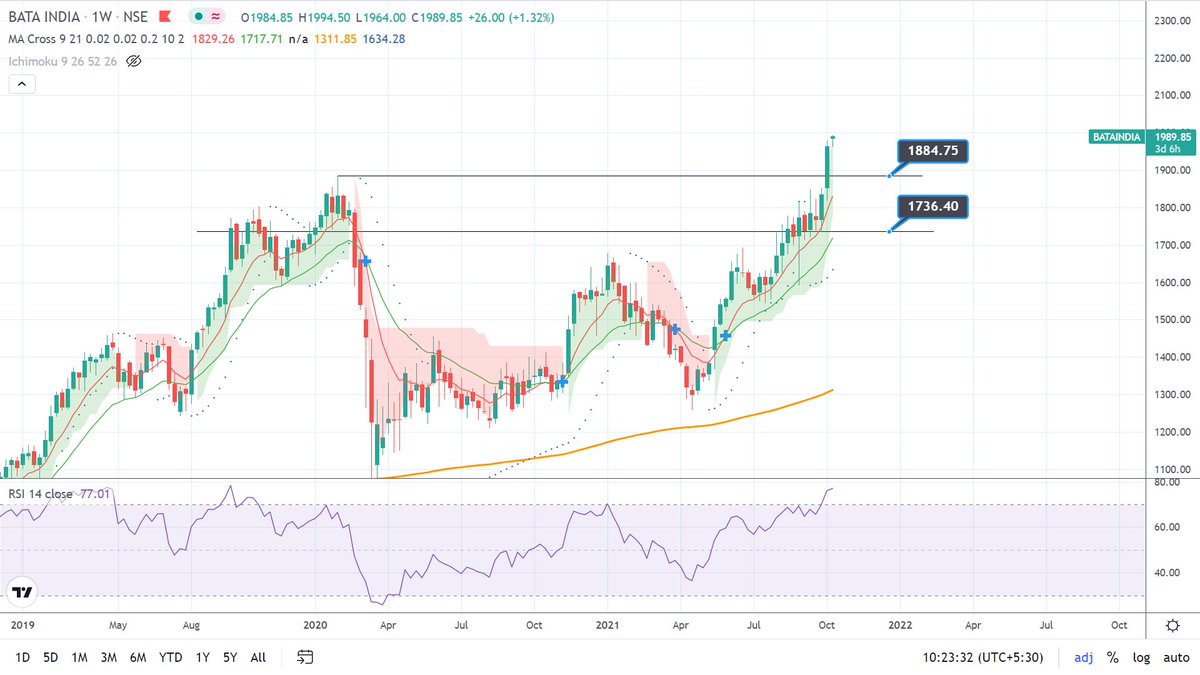Toggle the auto scale option
Screen dimensions: 1200x675
point(1176,657)
